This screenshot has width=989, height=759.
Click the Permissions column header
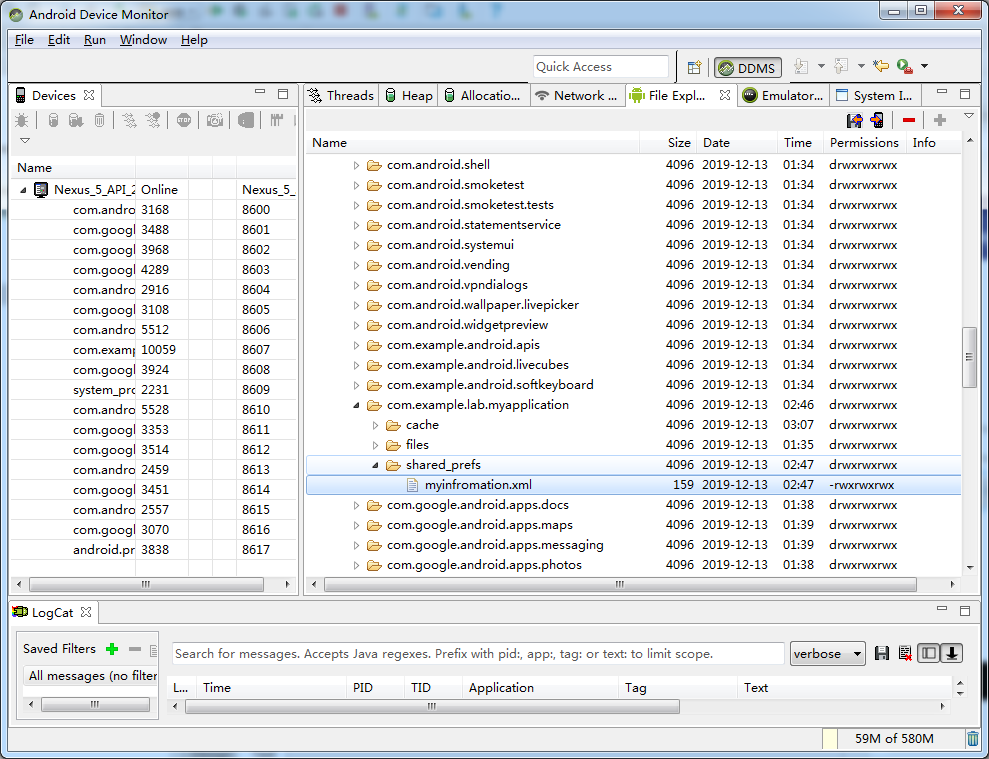(863, 143)
